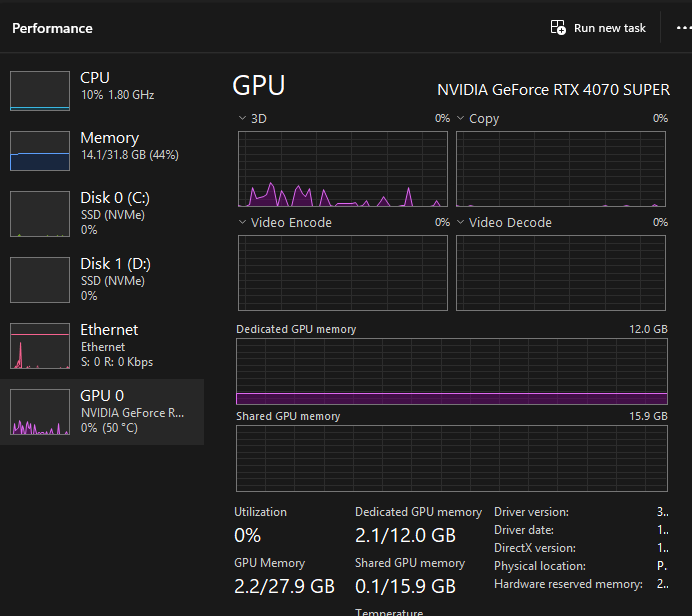The width and height of the screenshot is (692, 616).
Task: Click the 10% 1.80 GHz CPU text
Action: point(117,95)
